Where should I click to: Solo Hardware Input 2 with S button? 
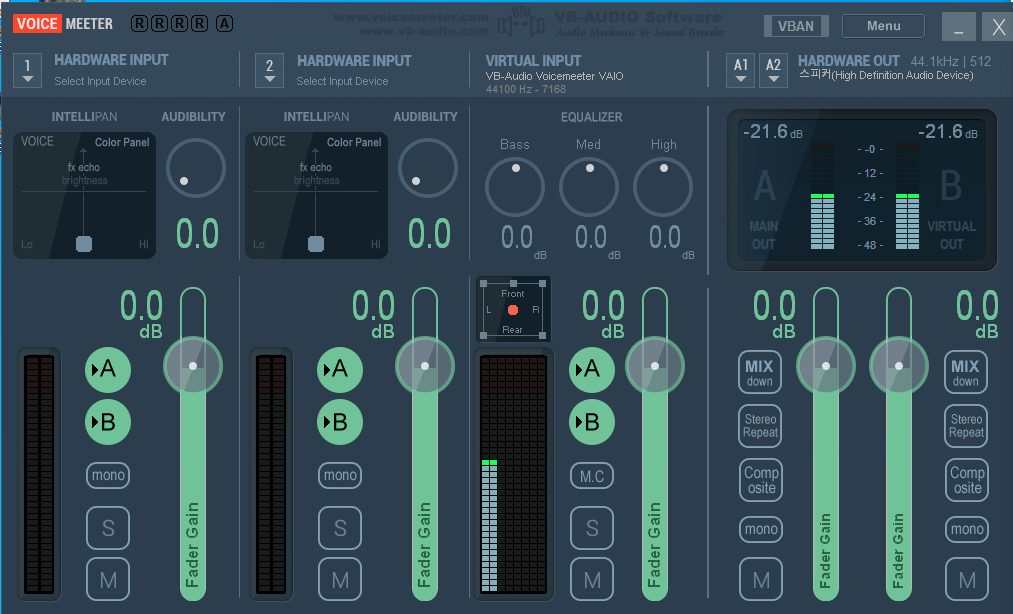pyautogui.click(x=340, y=528)
